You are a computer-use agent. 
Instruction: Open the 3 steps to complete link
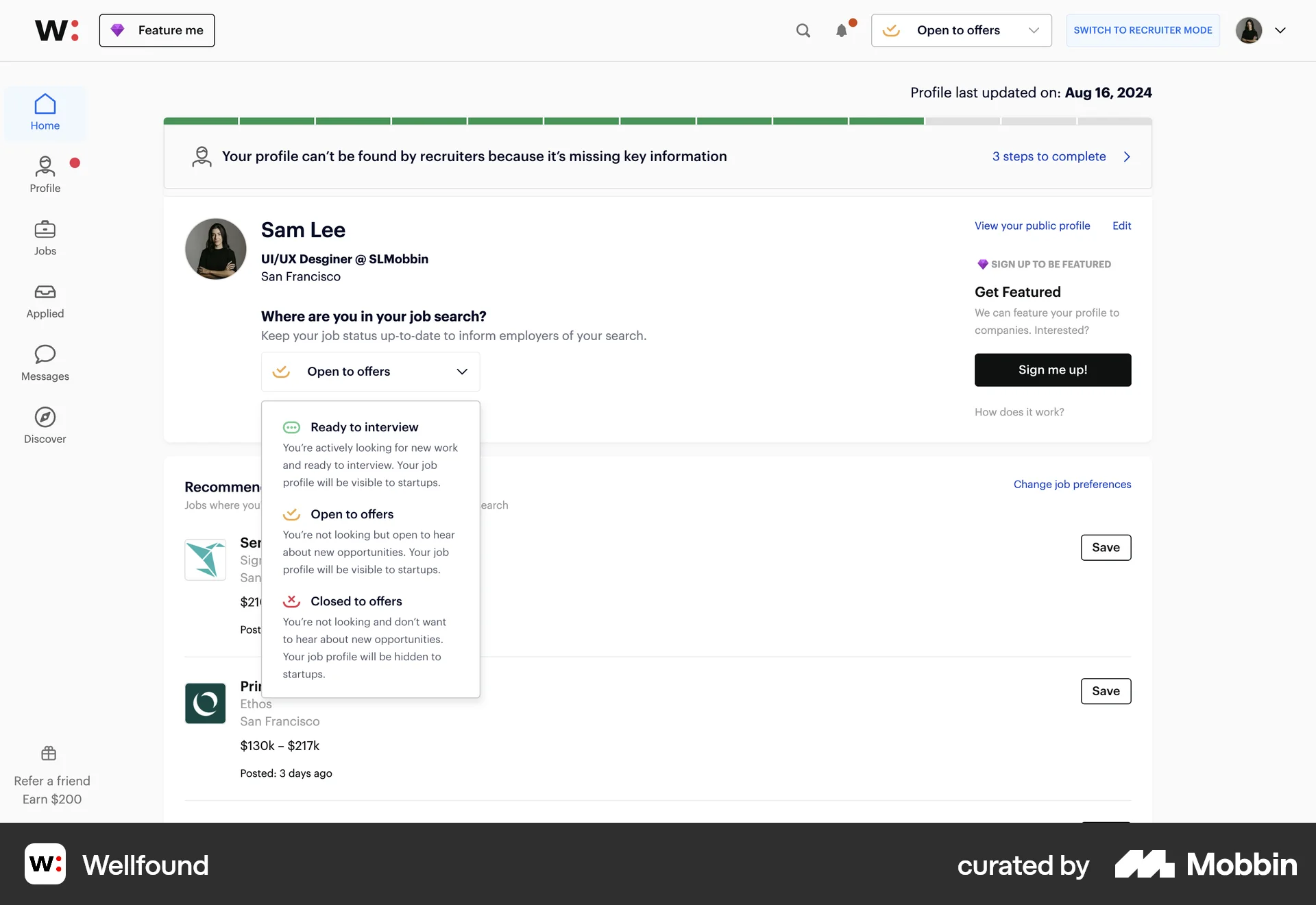1049,156
